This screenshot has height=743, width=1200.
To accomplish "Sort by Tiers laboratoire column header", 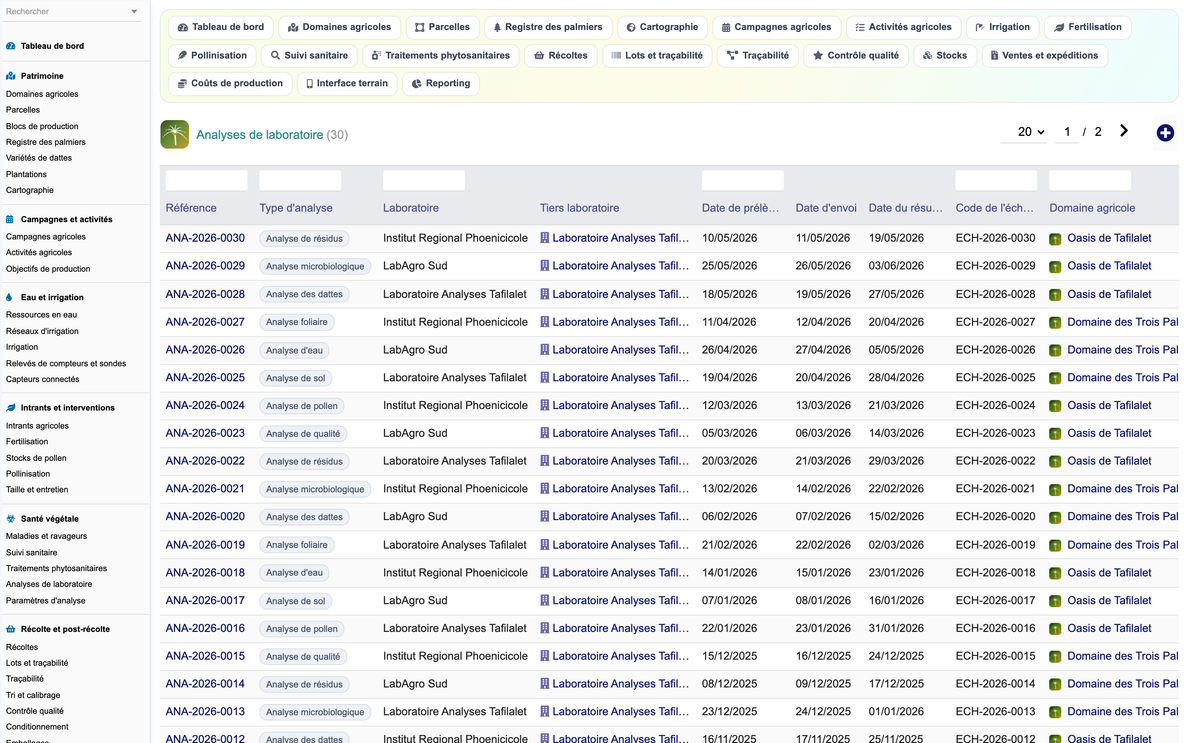I will [x=579, y=208].
